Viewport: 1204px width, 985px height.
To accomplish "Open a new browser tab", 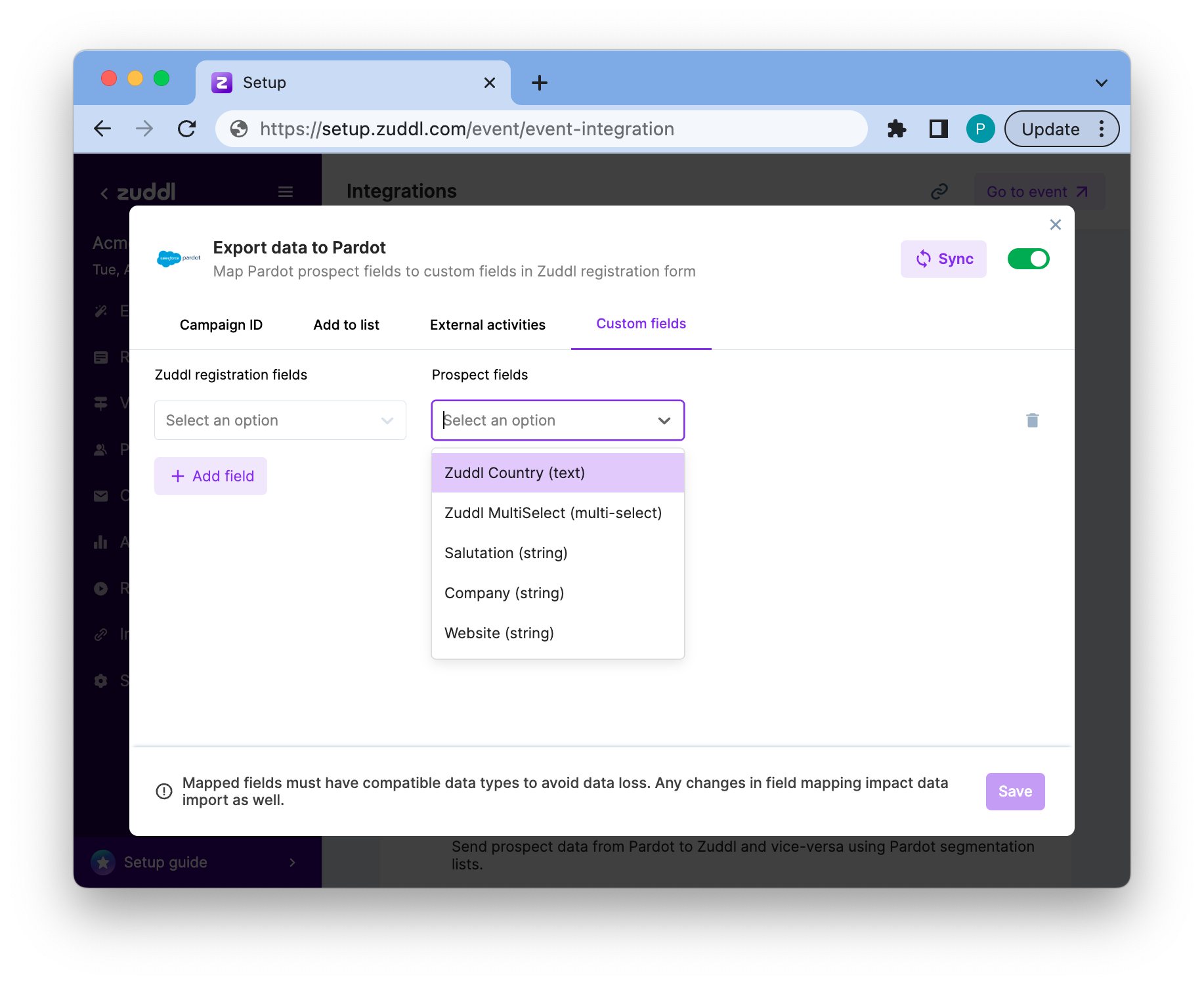I will [x=540, y=83].
